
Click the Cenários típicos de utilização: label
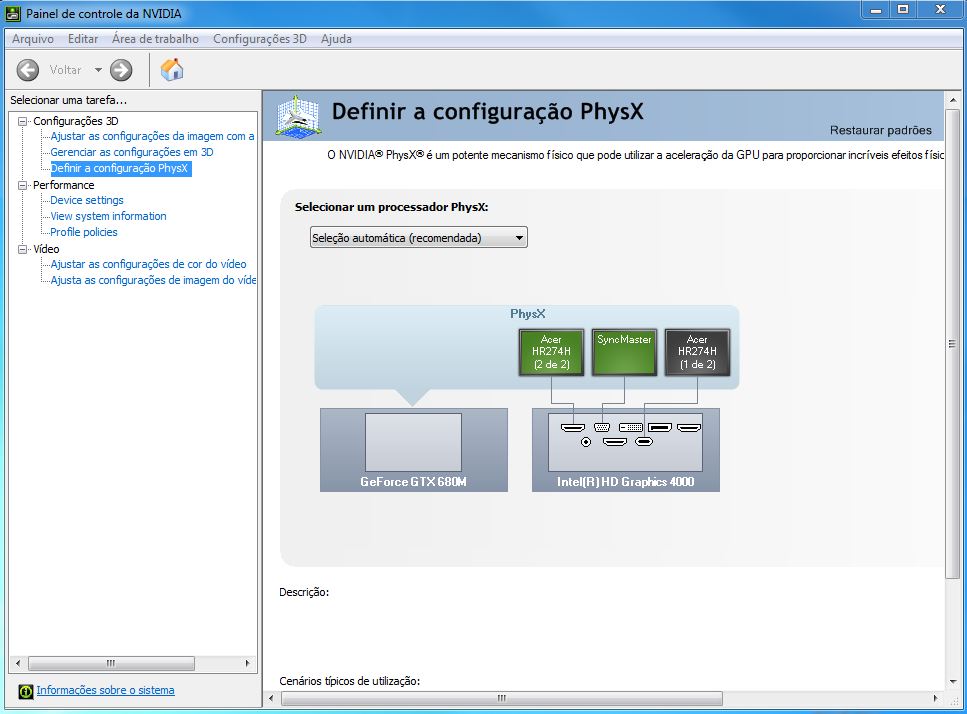[x=350, y=681]
